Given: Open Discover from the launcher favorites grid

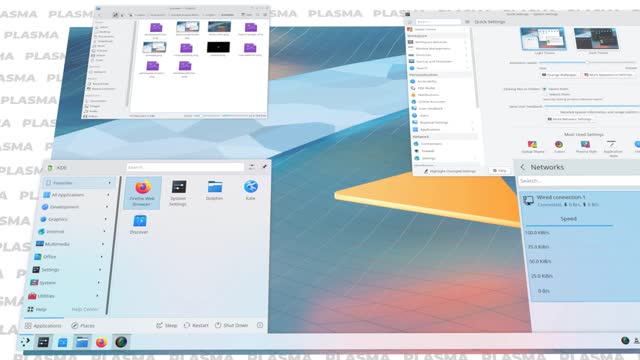Looking at the screenshot, I should [139, 224].
